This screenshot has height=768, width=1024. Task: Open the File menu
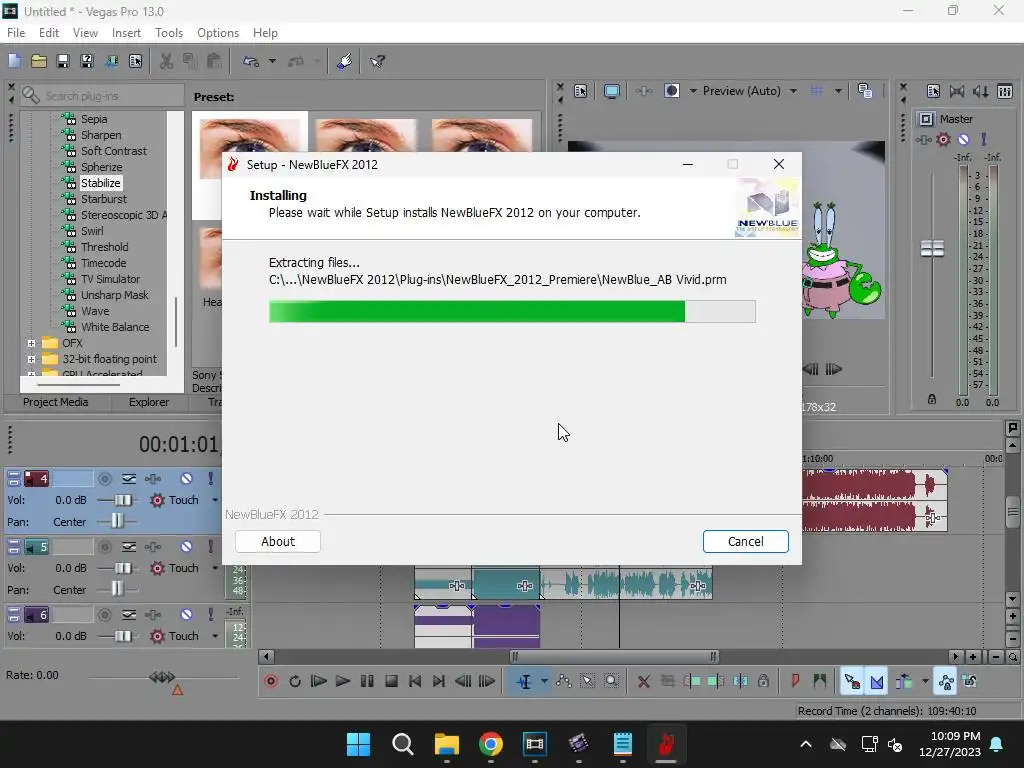(16, 33)
